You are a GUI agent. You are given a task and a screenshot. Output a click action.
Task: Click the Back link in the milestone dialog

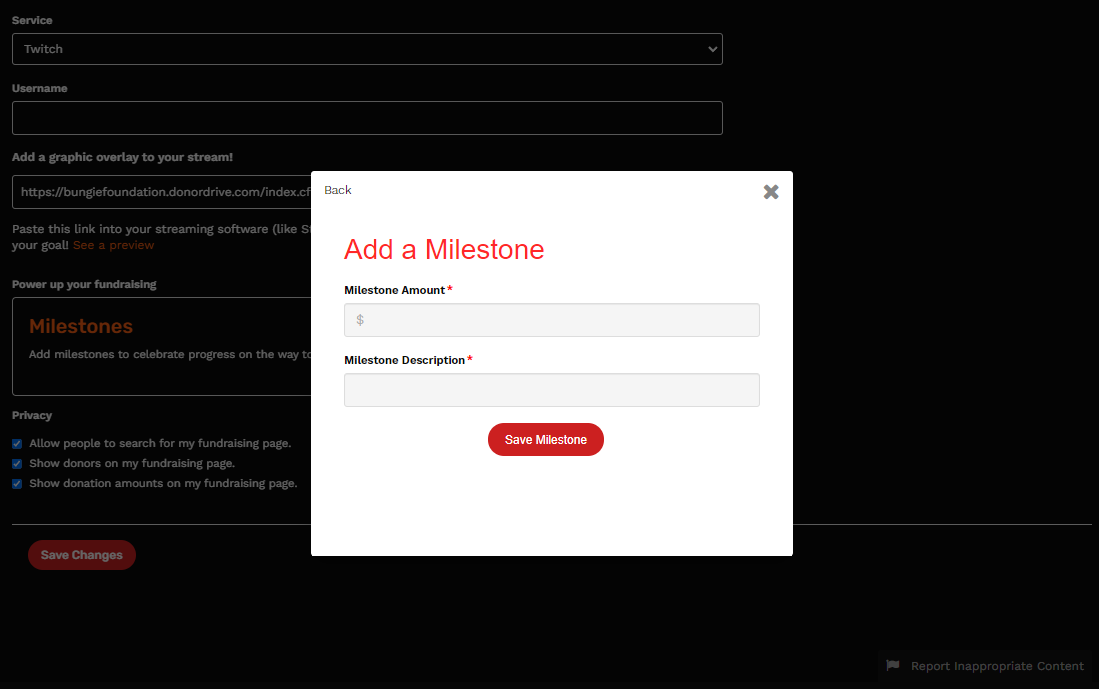click(x=337, y=189)
